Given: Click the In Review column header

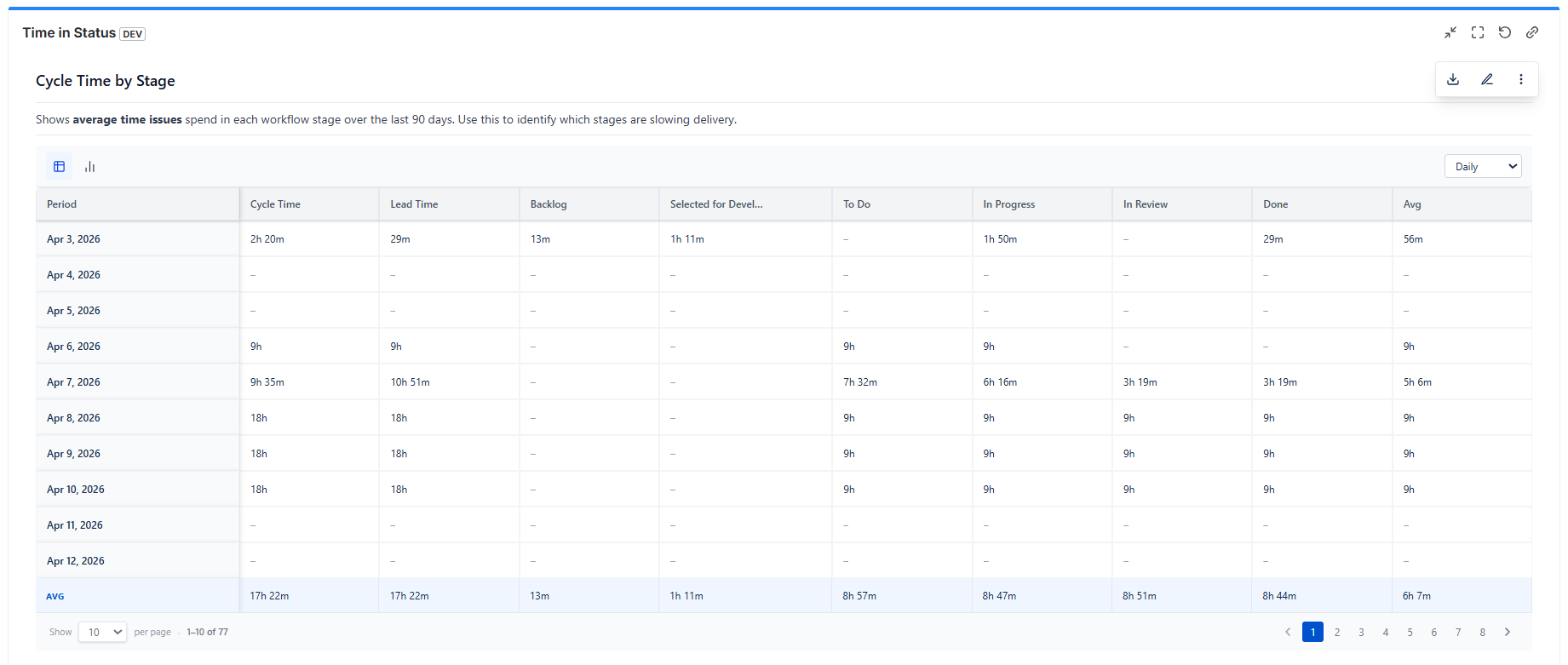Looking at the screenshot, I should click(1181, 204).
